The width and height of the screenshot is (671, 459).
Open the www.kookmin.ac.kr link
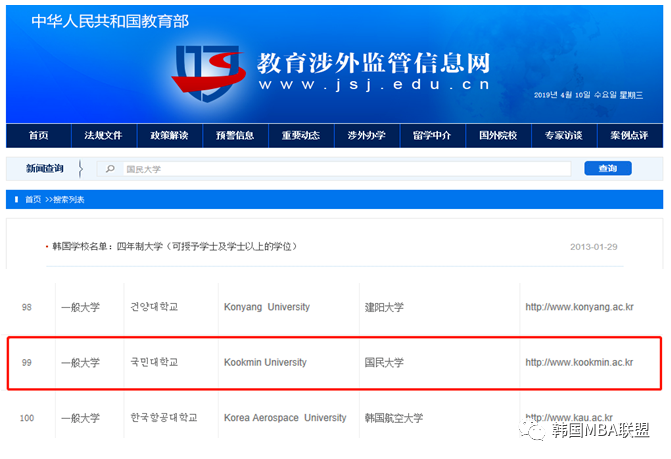pyautogui.click(x=579, y=363)
